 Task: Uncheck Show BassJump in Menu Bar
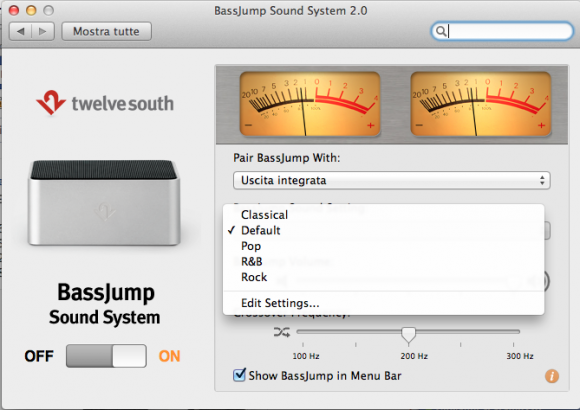(x=239, y=375)
